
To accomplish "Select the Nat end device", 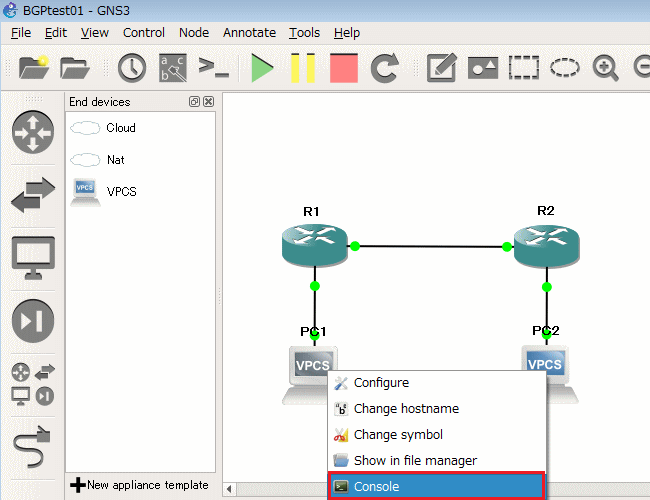I will pos(97,160).
